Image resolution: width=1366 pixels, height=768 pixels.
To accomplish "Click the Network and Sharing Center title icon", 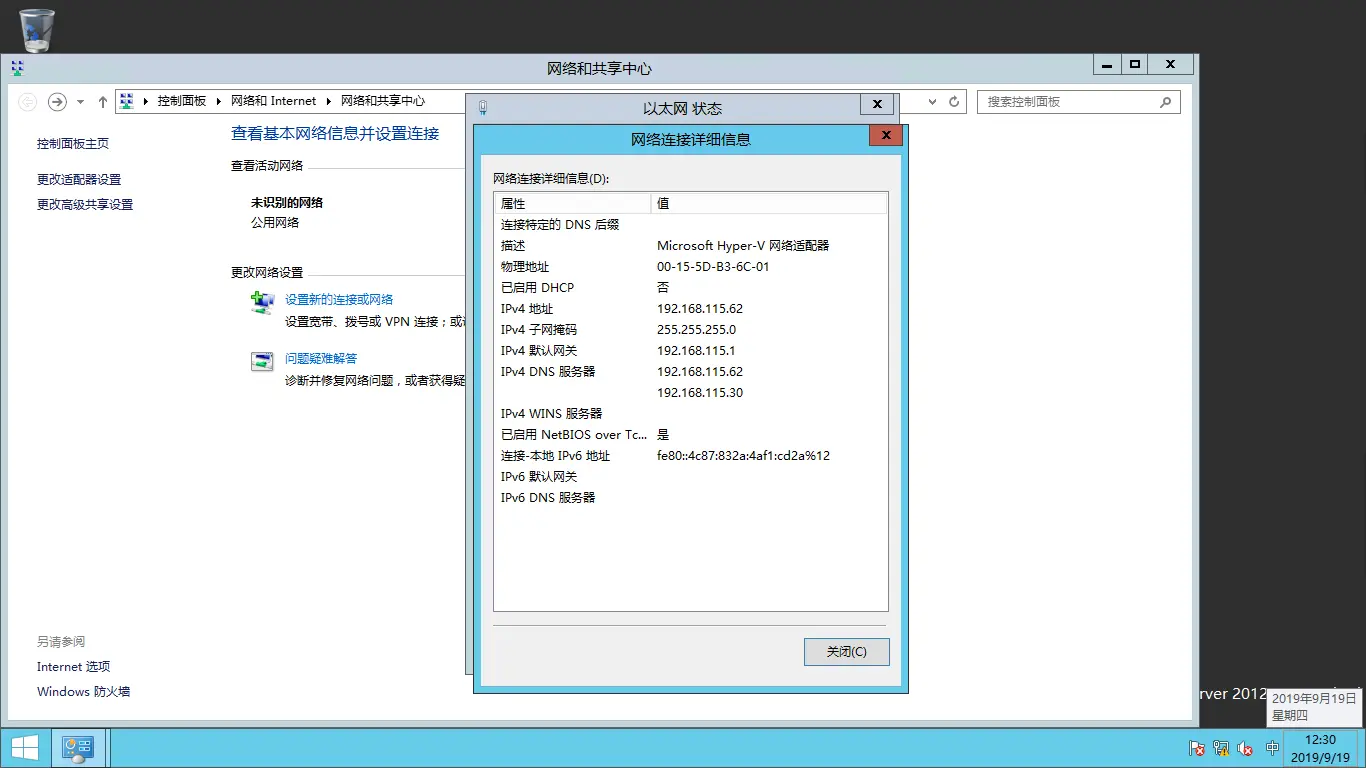I will (17, 68).
